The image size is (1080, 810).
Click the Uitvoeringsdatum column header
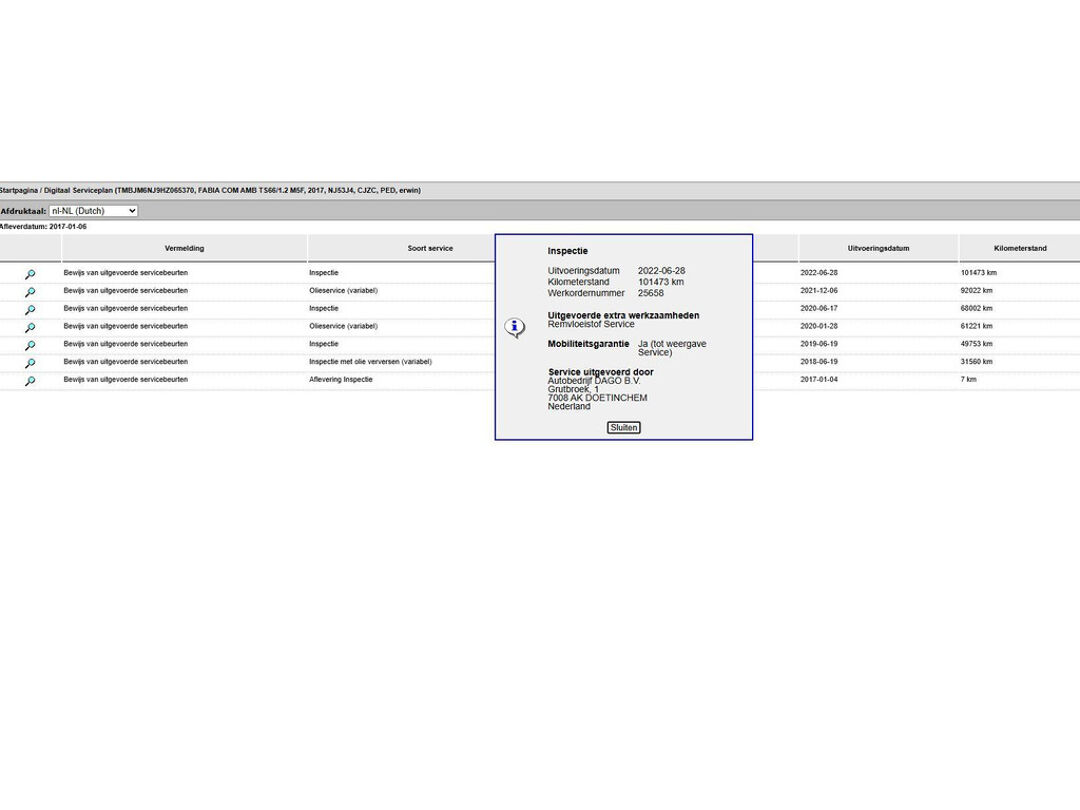coord(878,248)
